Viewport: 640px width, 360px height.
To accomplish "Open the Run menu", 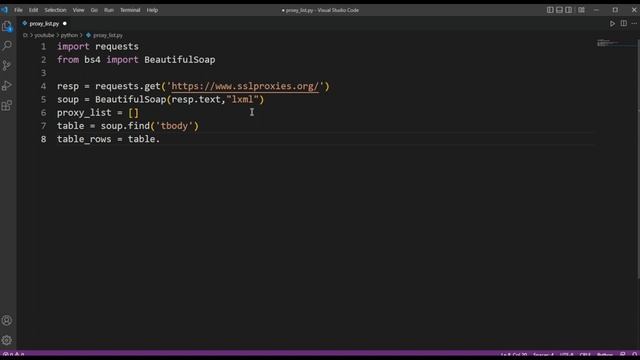I will point(109,10).
